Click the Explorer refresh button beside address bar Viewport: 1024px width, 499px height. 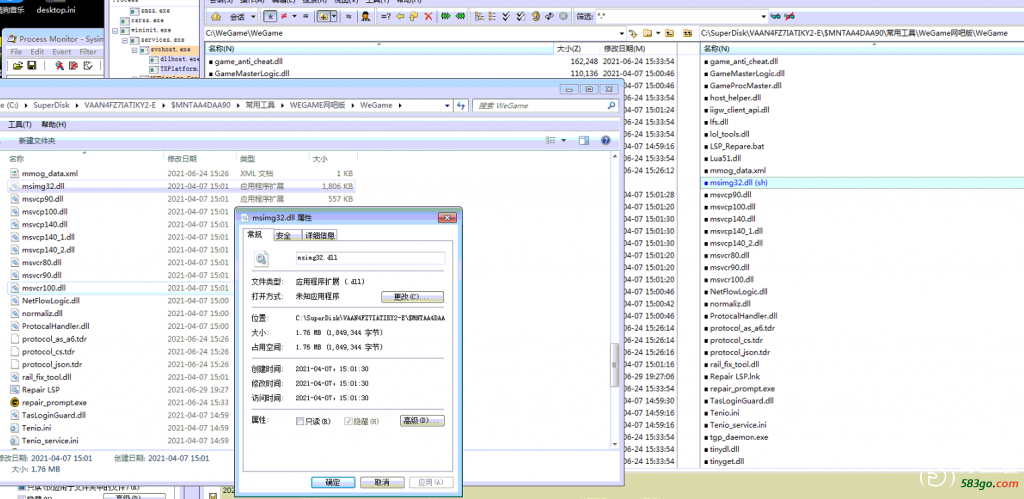click(x=461, y=105)
